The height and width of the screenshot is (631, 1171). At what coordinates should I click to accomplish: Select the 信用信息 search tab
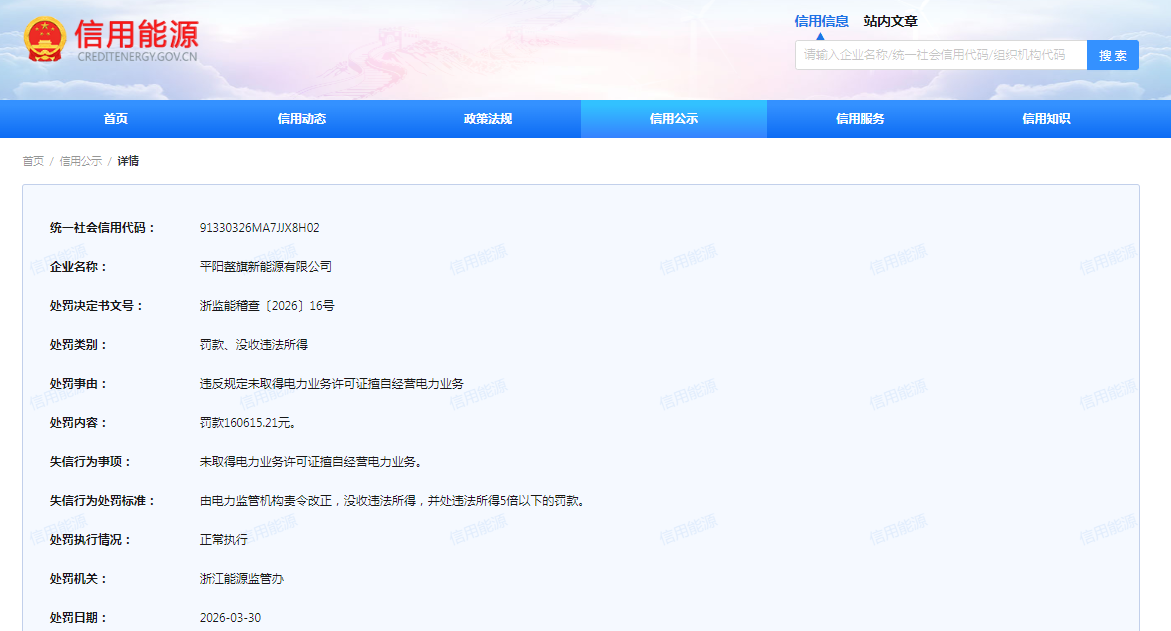821,21
